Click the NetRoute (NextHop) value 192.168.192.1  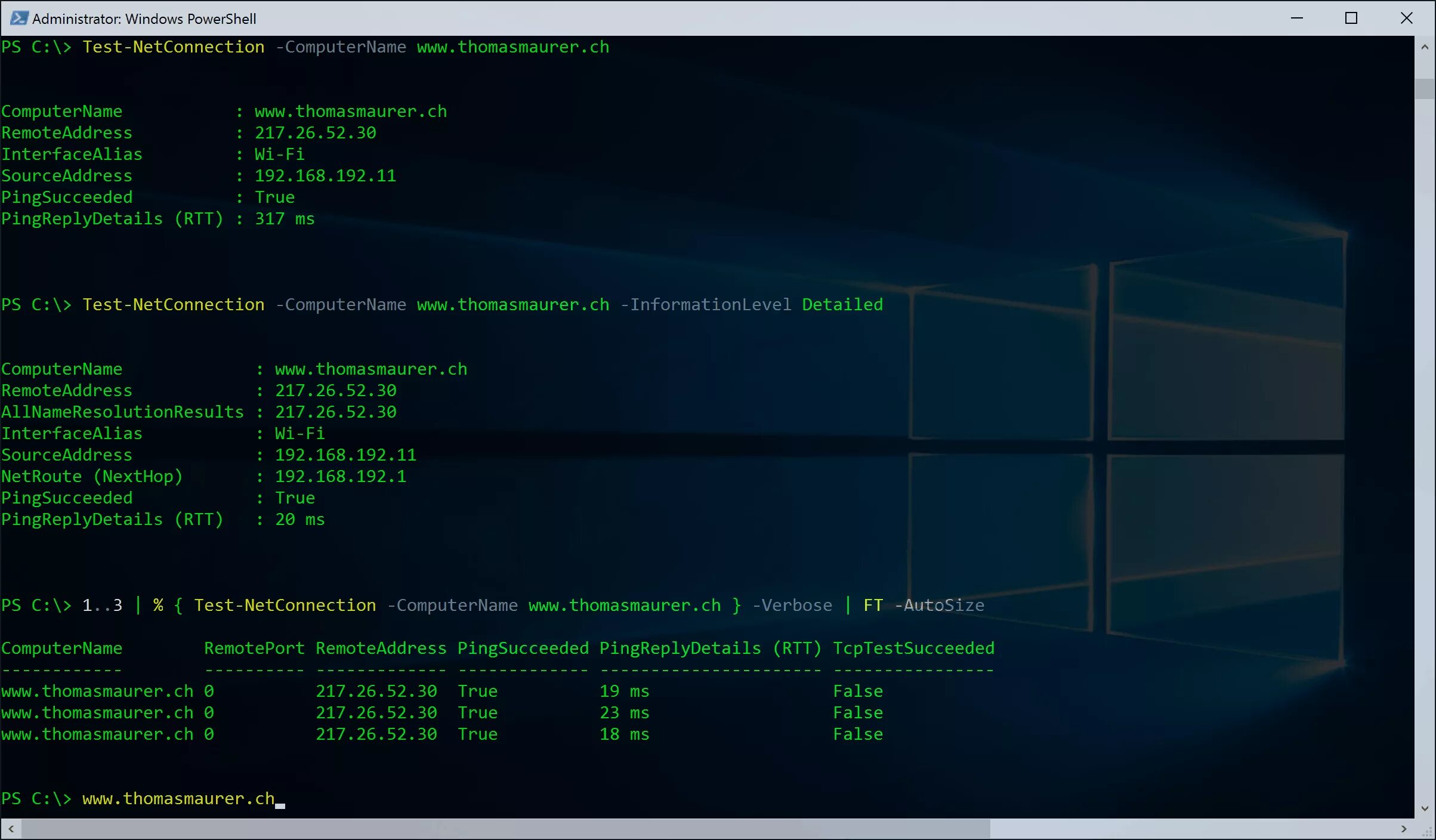pos(340,476)
